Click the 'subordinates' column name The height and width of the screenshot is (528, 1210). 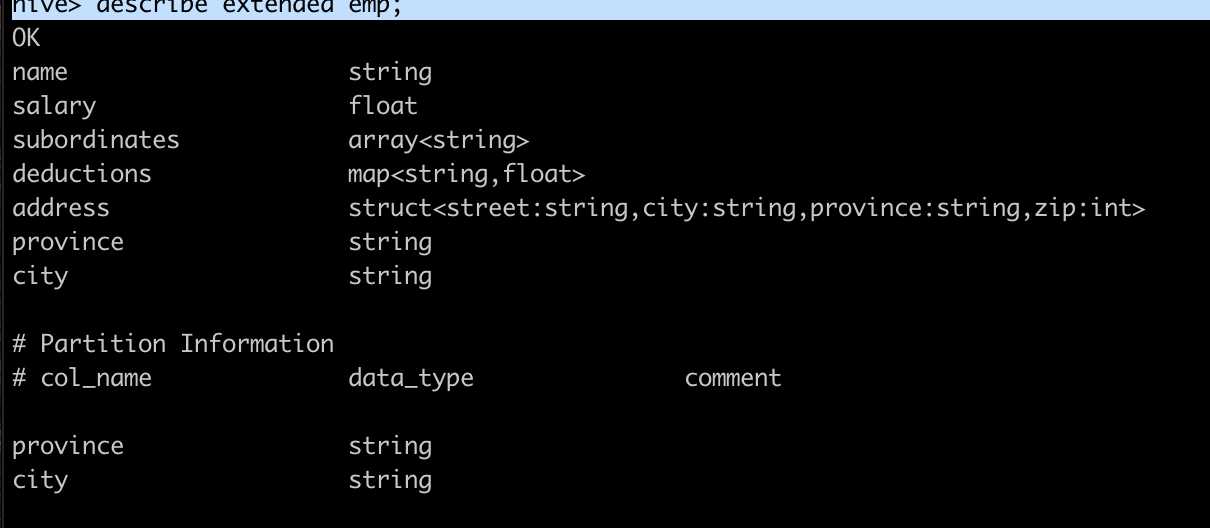[x=96, y=139]
